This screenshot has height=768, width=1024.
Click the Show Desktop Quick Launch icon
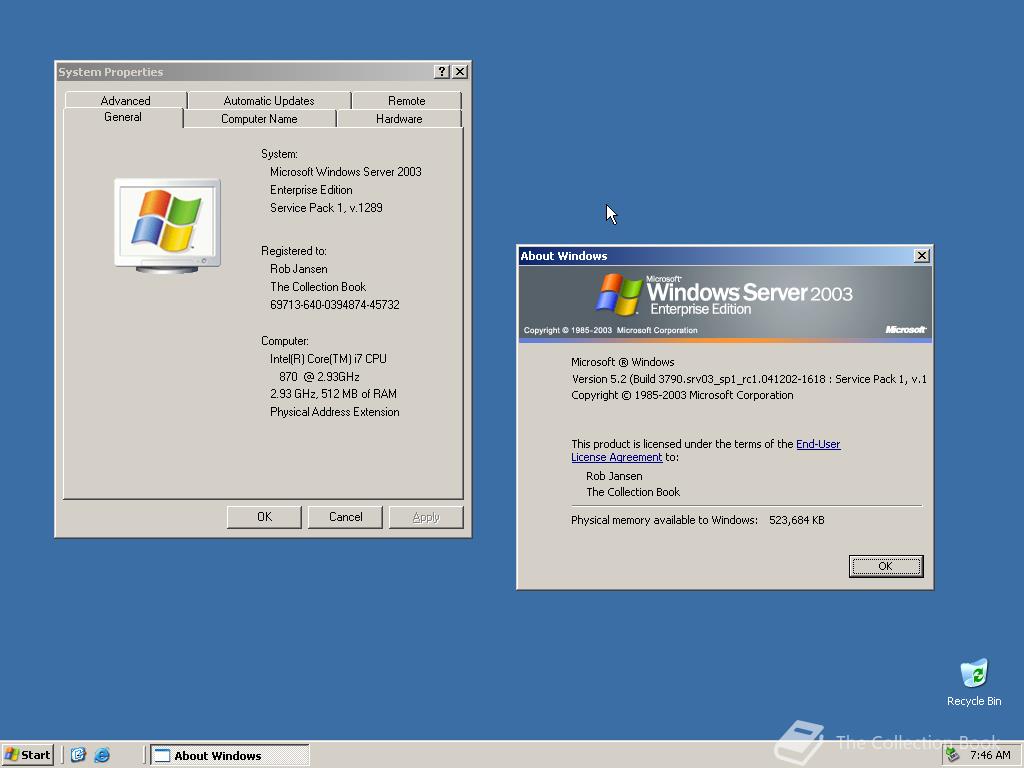[78, 755]
